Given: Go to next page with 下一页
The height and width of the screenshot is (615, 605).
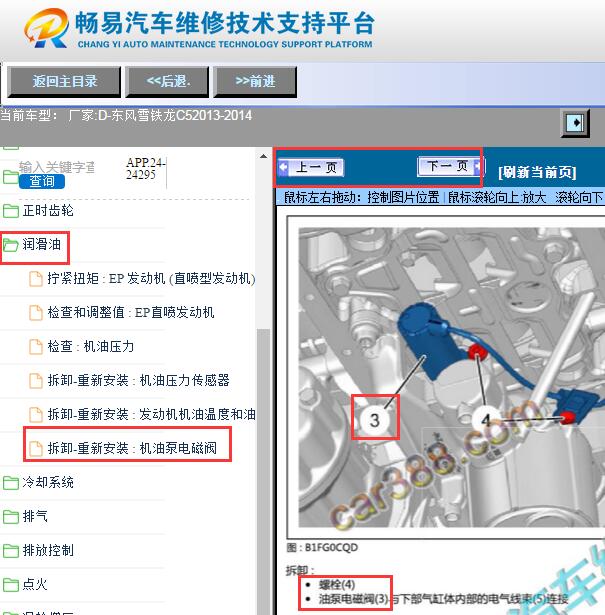Looking at the screenshot, I should coord(449,166).
